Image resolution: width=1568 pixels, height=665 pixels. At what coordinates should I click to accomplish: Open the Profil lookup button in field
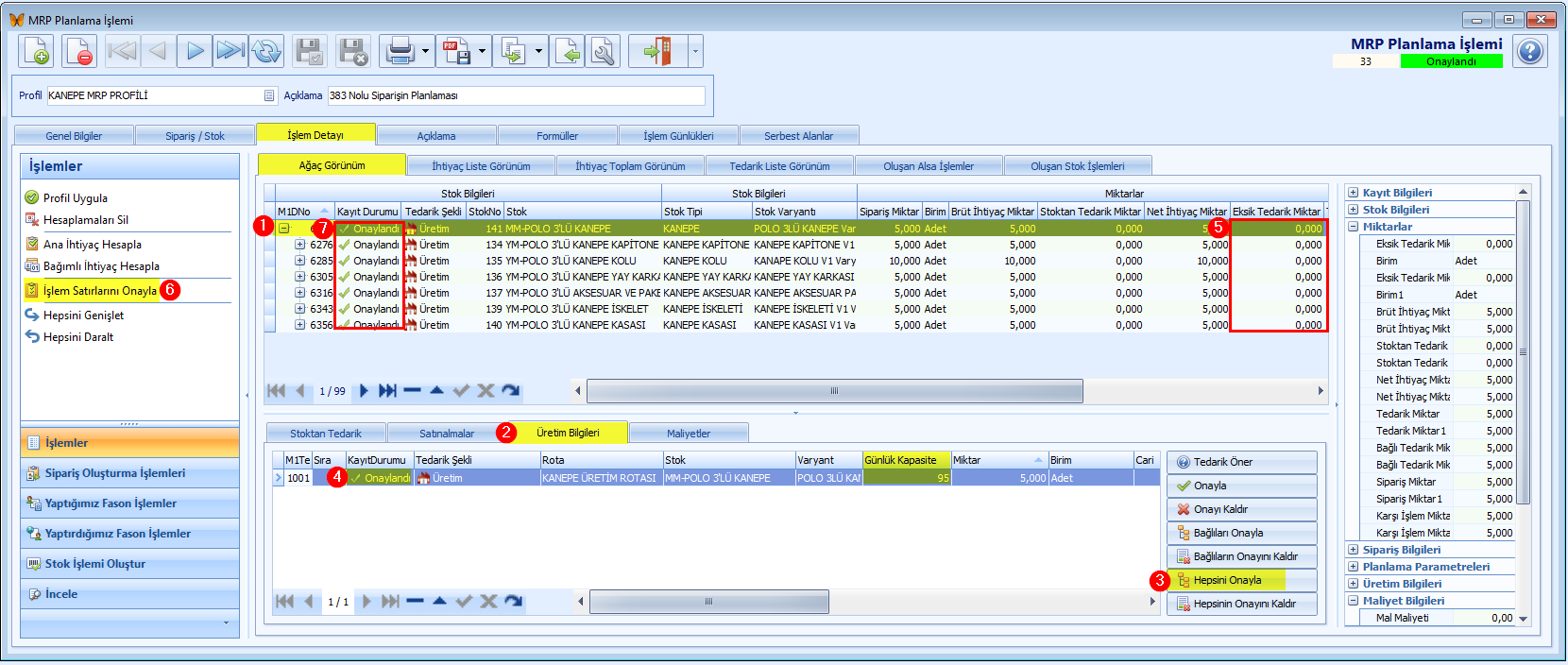[x=269, y=95]
